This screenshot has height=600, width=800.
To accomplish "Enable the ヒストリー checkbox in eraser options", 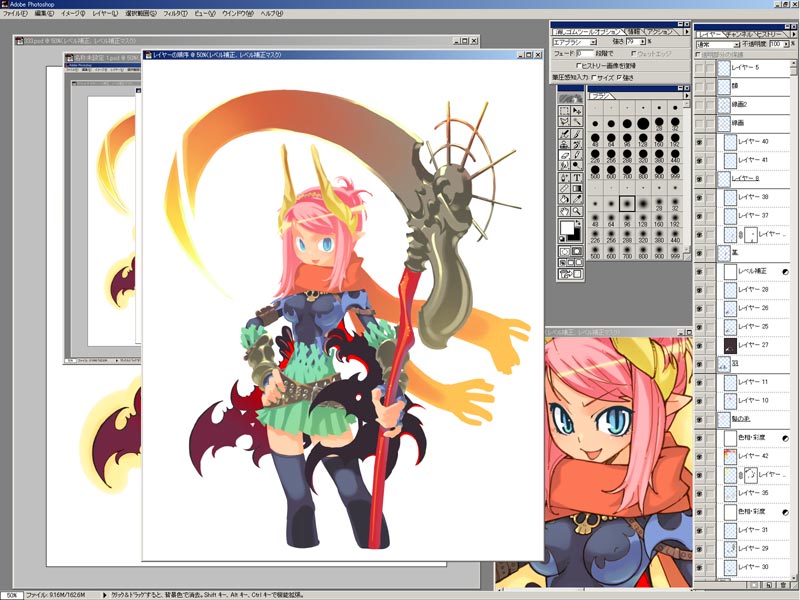I will pyautogui.click(x=578, y=65).
